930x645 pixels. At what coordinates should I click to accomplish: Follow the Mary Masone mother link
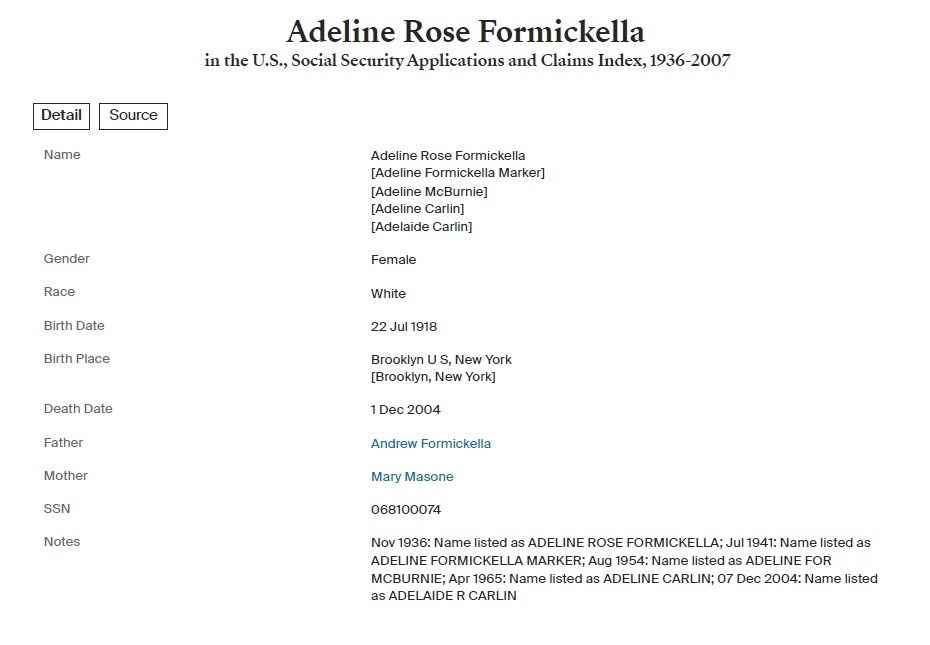tap(412, 477)
